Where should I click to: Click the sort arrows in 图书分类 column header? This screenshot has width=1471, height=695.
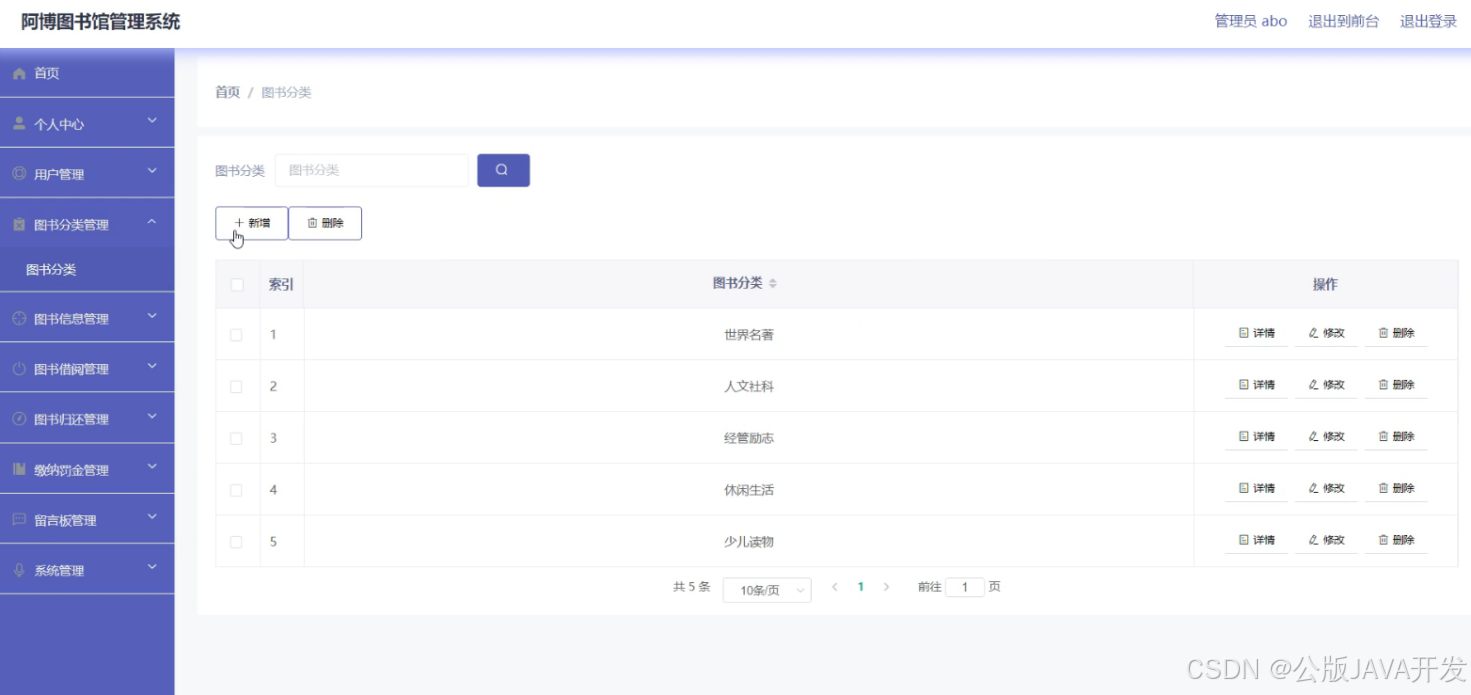[773, 284]
